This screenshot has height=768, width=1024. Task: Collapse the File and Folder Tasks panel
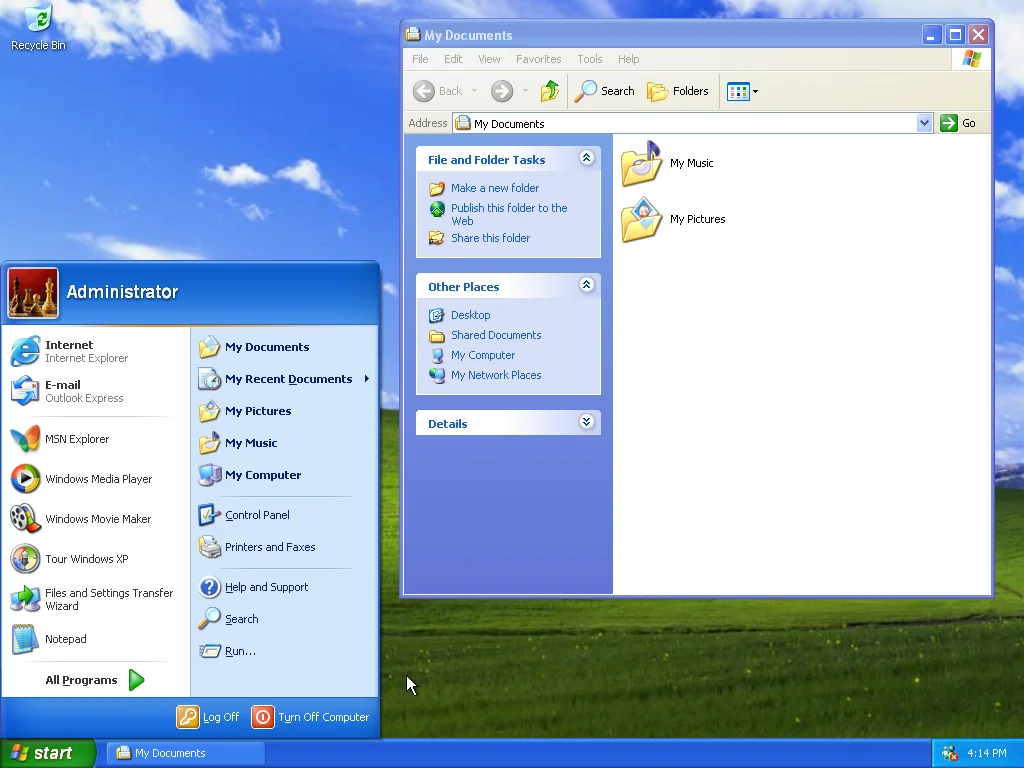click(587, 158)
